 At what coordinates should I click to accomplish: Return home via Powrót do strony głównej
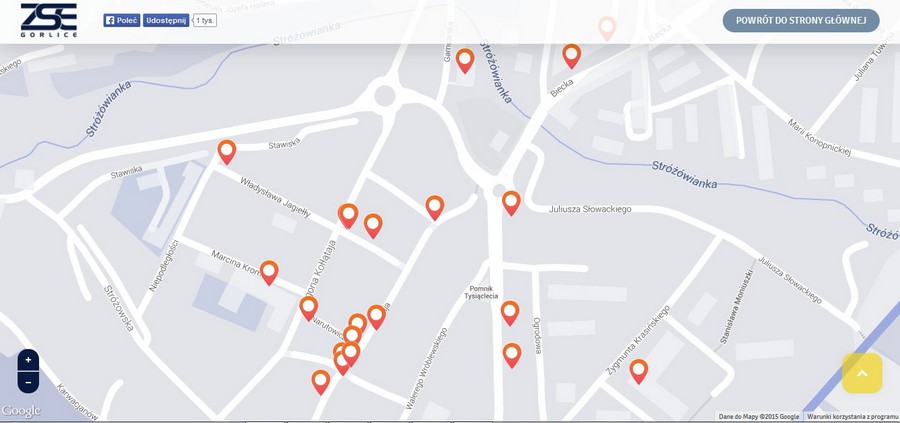coord(801,21)
